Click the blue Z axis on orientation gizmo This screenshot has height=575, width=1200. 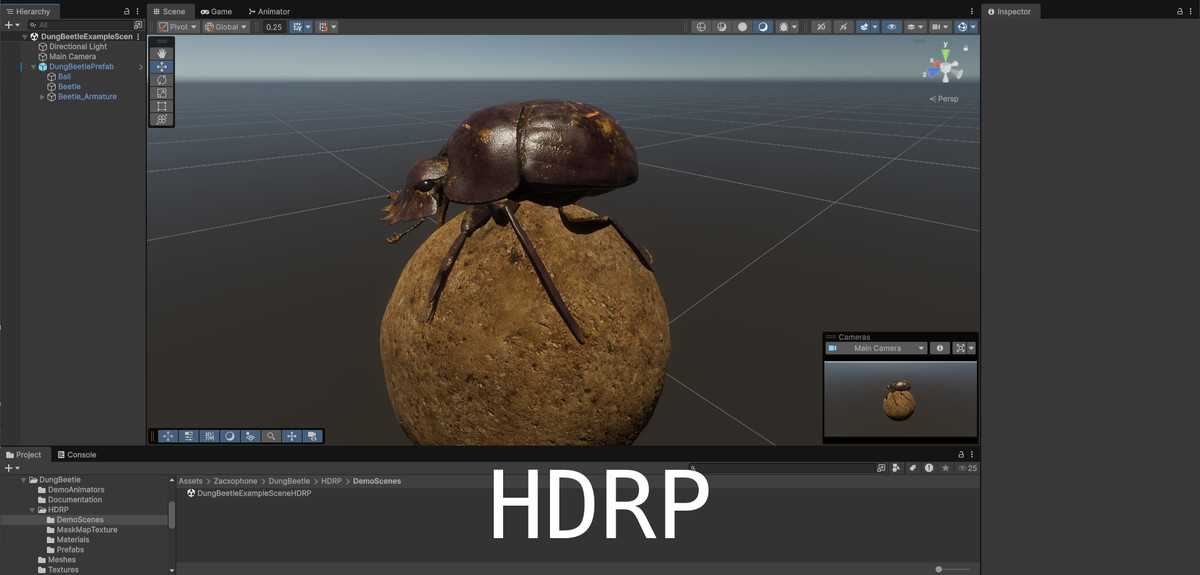coord(934,74)
